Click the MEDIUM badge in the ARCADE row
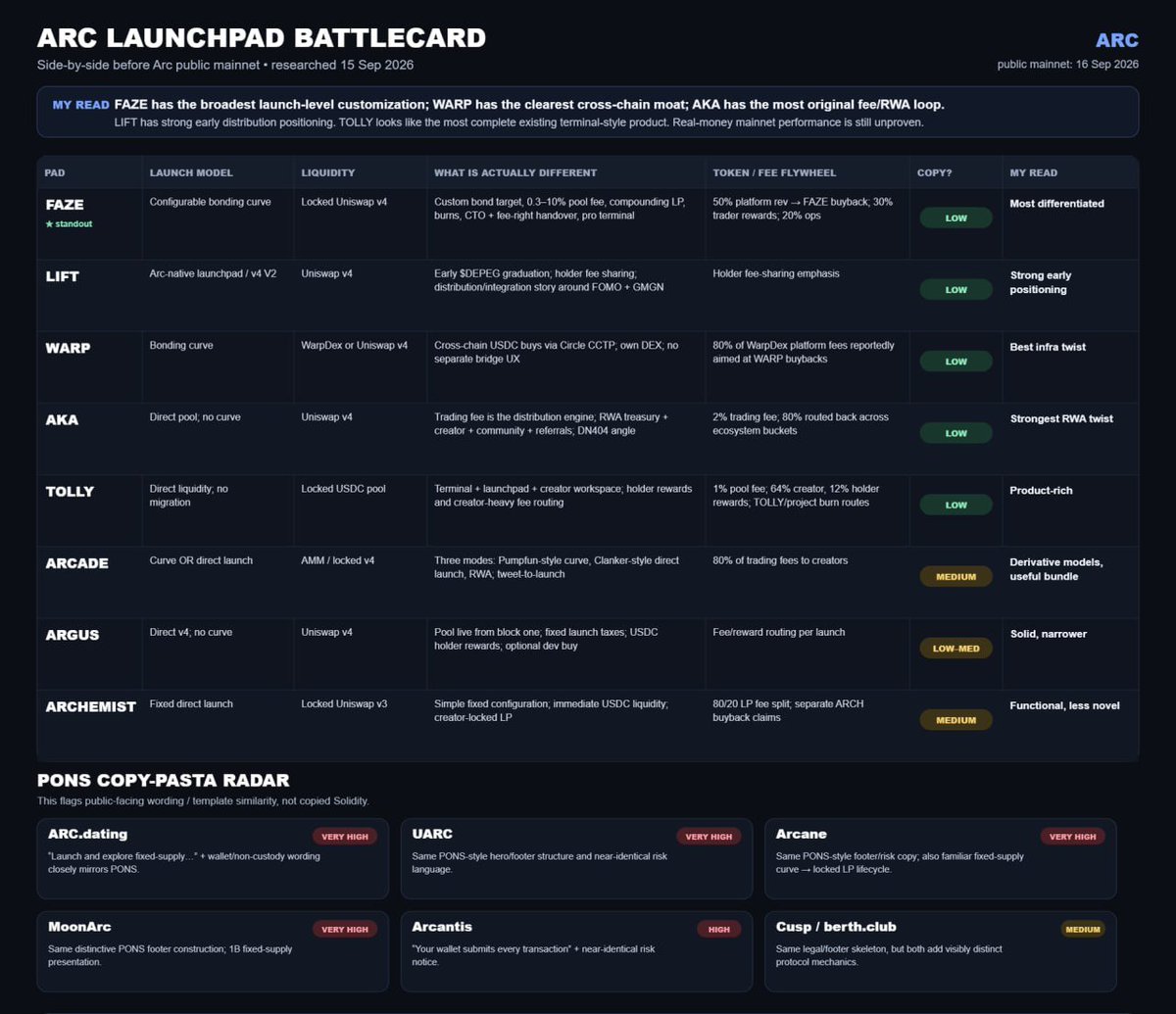 955,576
